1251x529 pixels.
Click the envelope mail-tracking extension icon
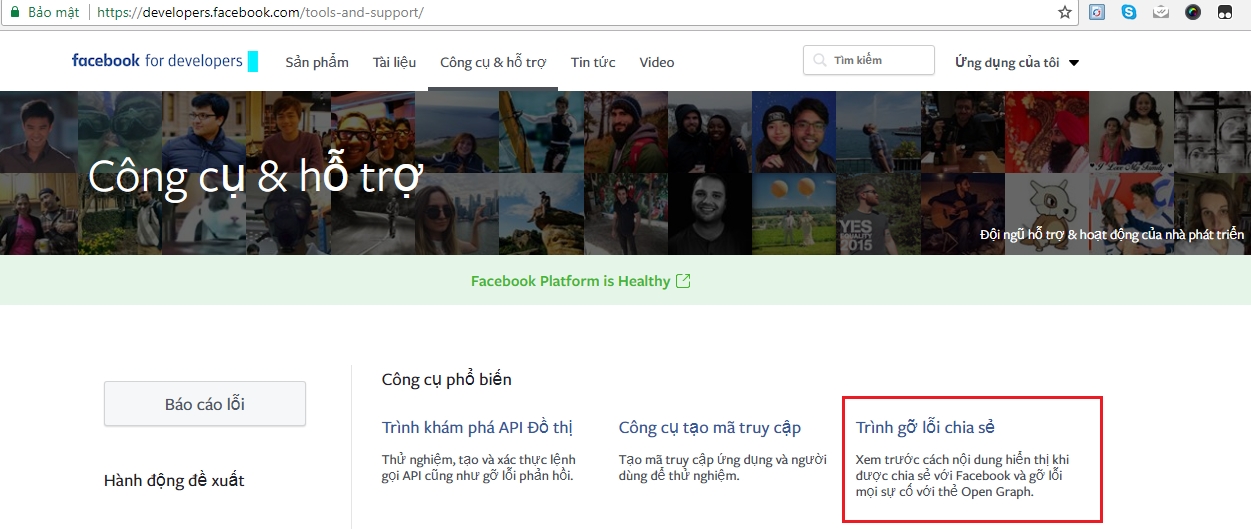(x=1161, y=13)
